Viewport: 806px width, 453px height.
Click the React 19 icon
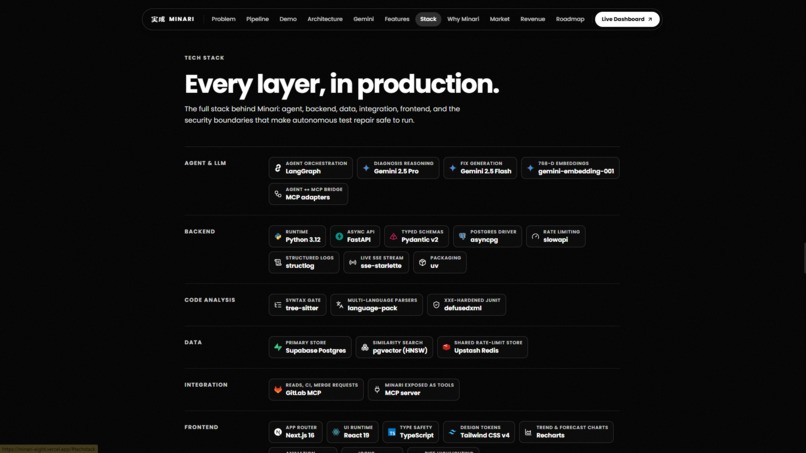pos(336,432)
